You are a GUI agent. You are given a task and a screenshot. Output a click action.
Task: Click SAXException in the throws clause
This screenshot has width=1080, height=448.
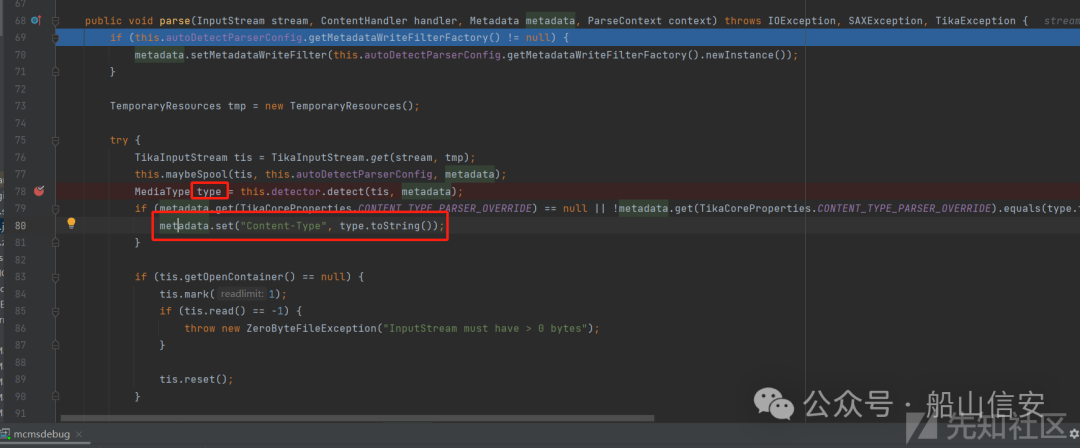tap(885, 21)
